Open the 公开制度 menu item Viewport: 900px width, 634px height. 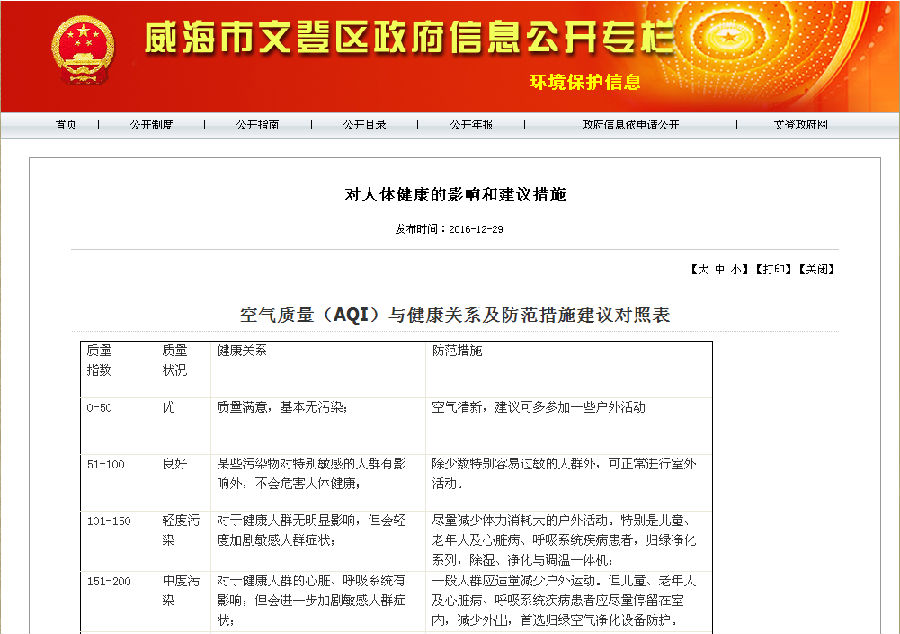(x=151, y=125)
